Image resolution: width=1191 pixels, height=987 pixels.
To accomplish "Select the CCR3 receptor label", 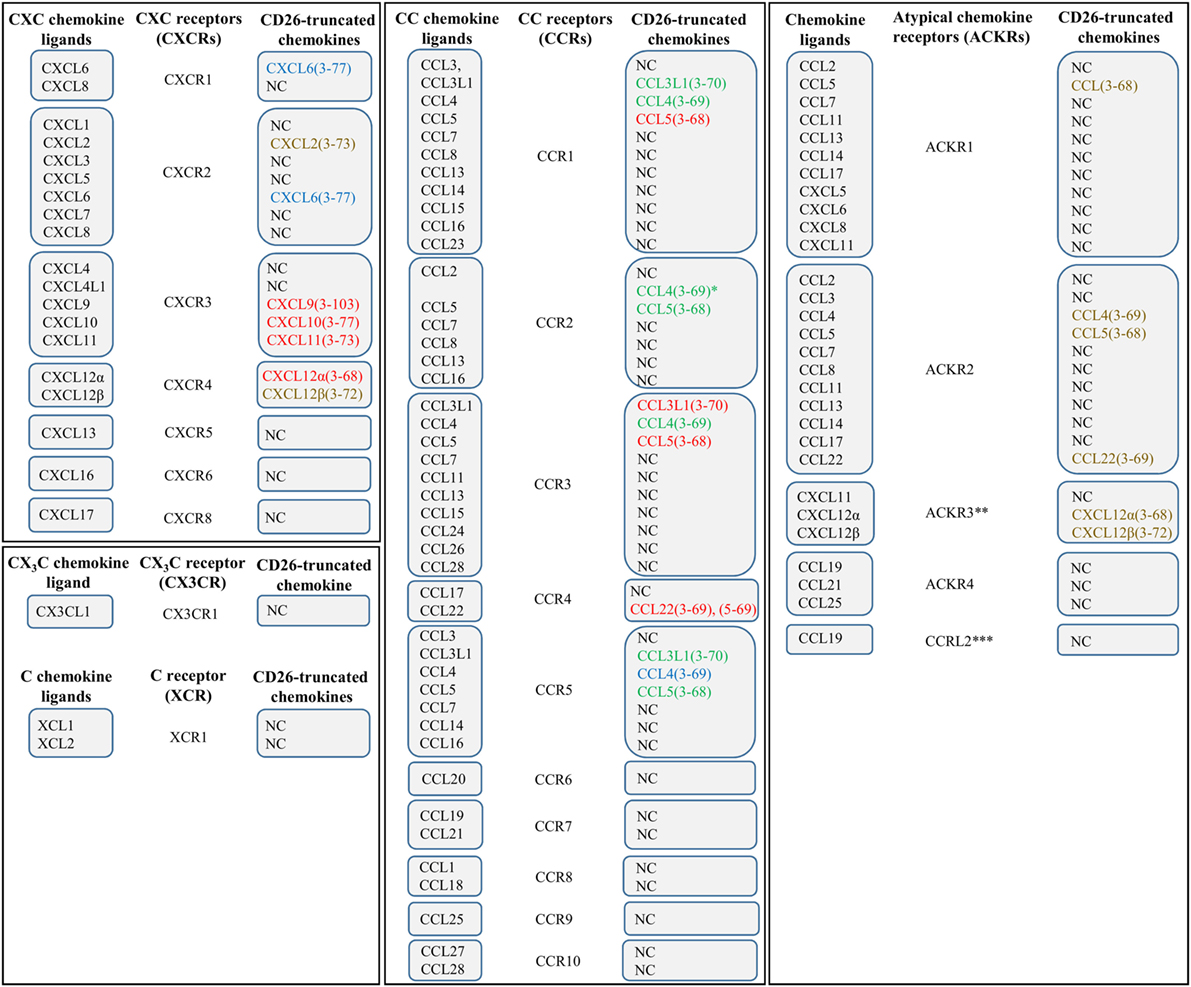I will pyautogui.click(x=552, y=484).
